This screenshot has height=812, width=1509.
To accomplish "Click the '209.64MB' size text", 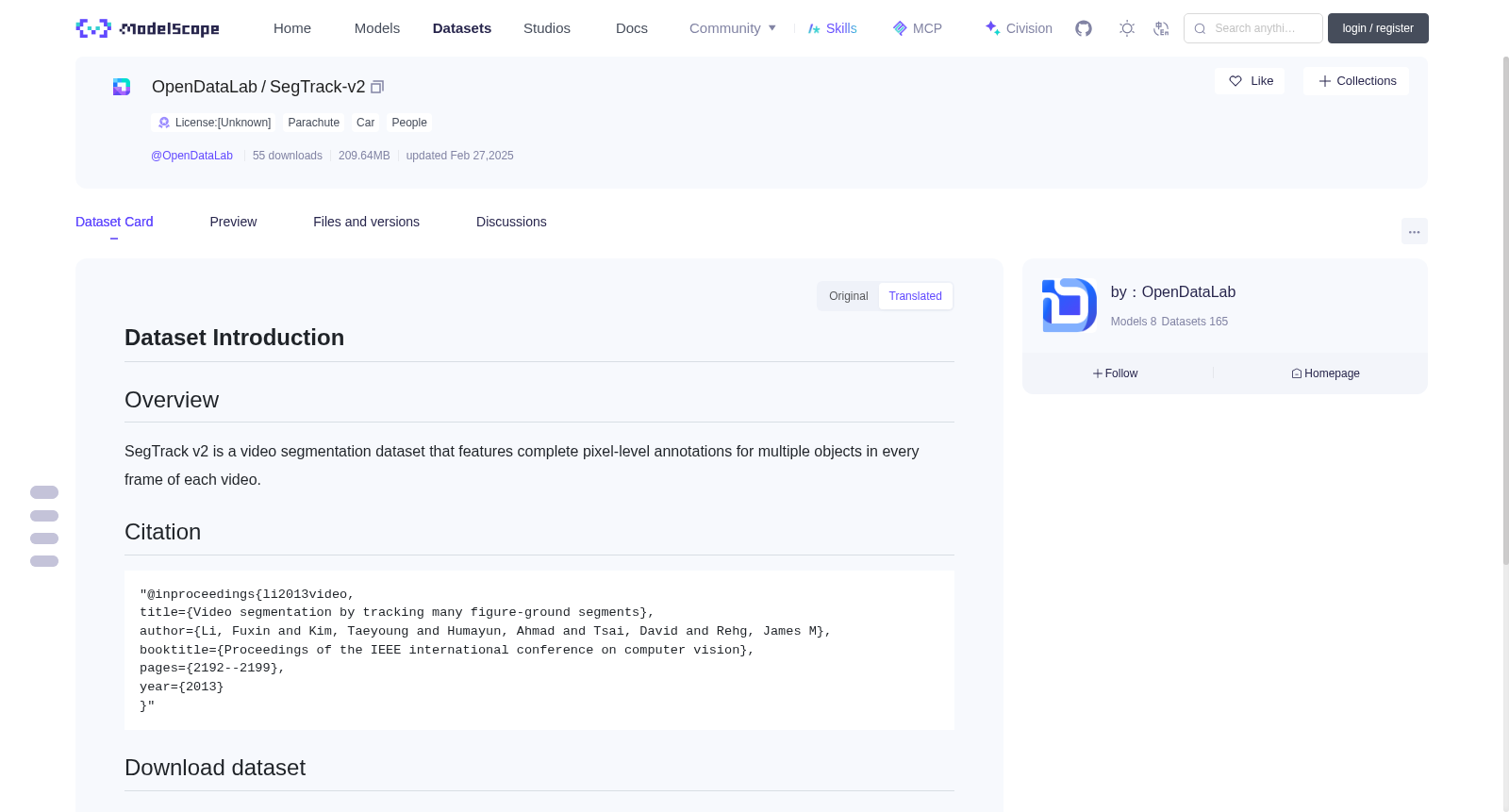I will pyautogui.click(x=364, y=156).
